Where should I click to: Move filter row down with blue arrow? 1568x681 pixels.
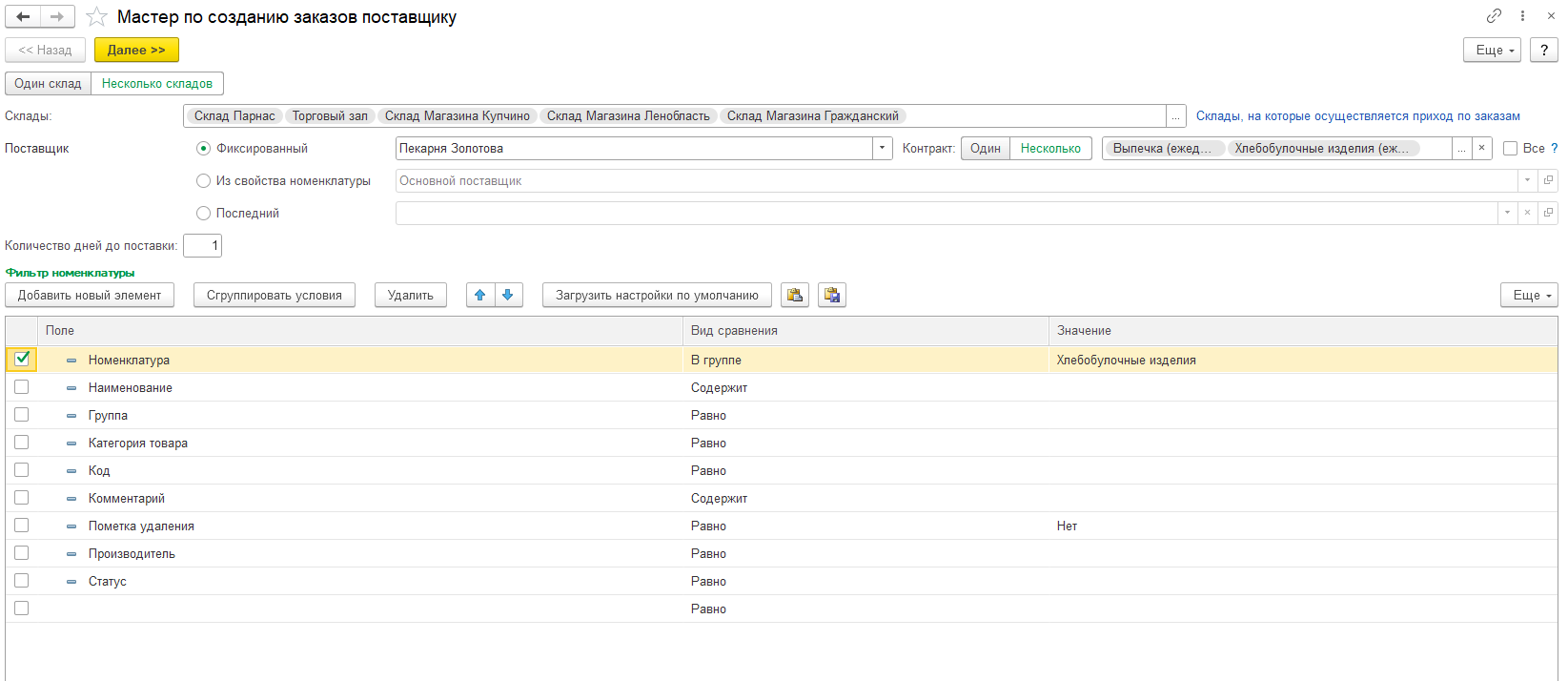coord(508,296)
